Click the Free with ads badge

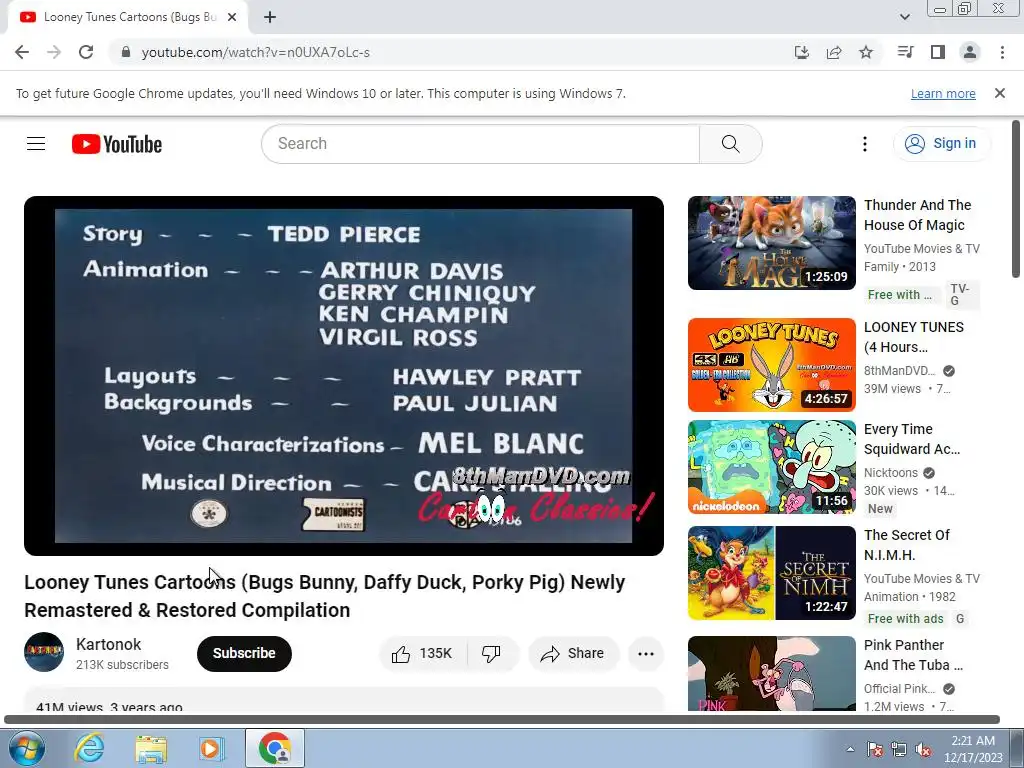(x=905, y=618)
